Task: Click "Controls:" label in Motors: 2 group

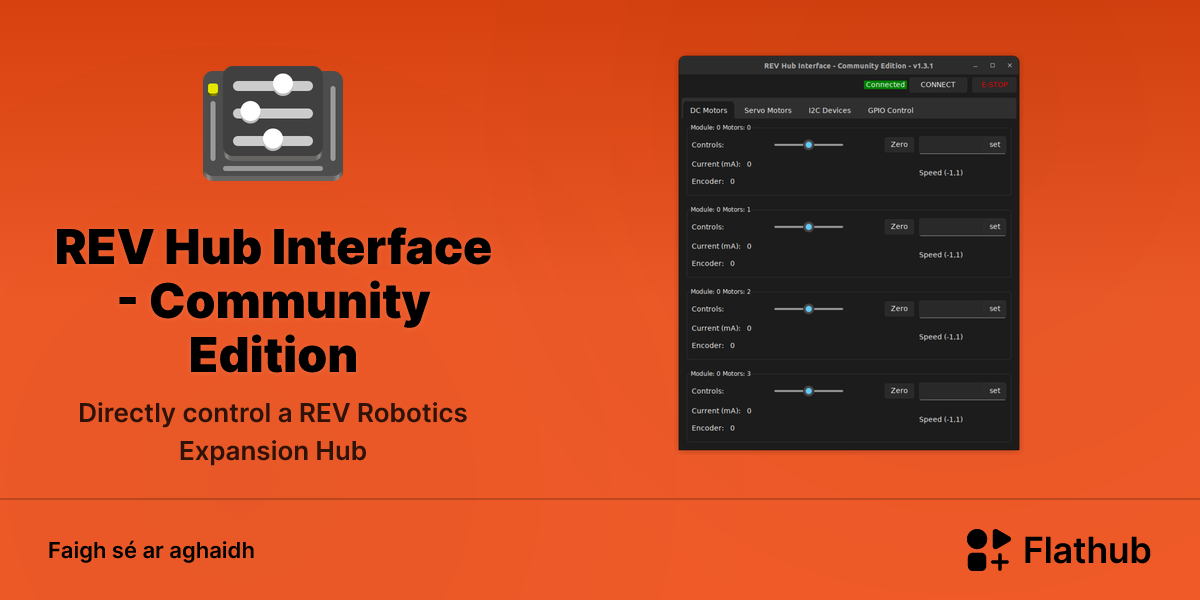Action: click(708, 309)
